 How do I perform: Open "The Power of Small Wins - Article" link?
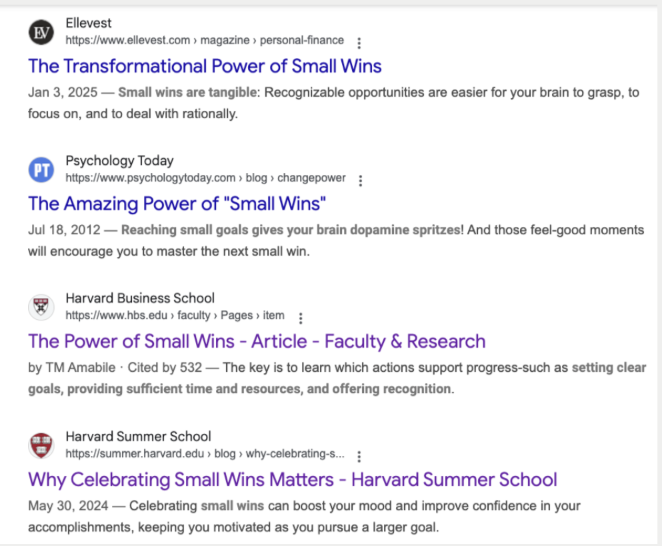[x=257, y=342]
